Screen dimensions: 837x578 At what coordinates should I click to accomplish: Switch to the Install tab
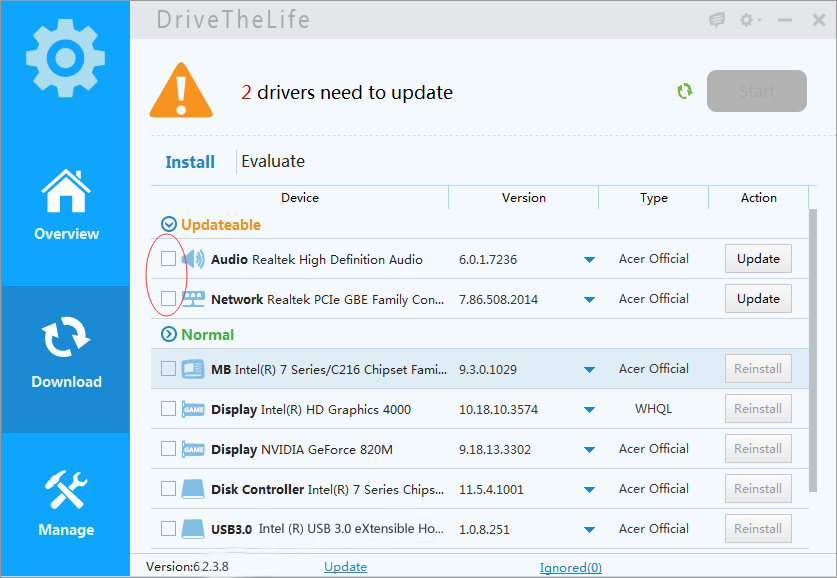190,162
